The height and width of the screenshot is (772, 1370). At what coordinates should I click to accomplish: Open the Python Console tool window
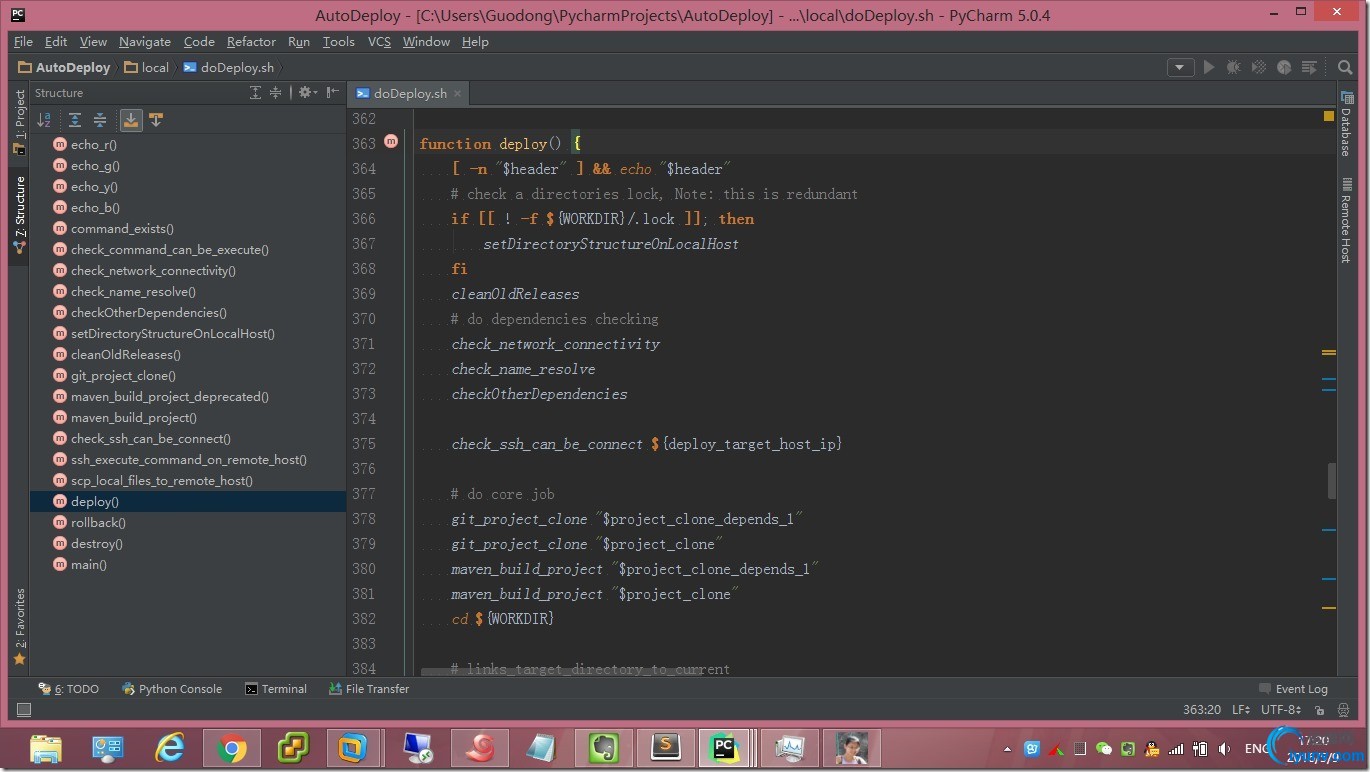pos(171,689)
